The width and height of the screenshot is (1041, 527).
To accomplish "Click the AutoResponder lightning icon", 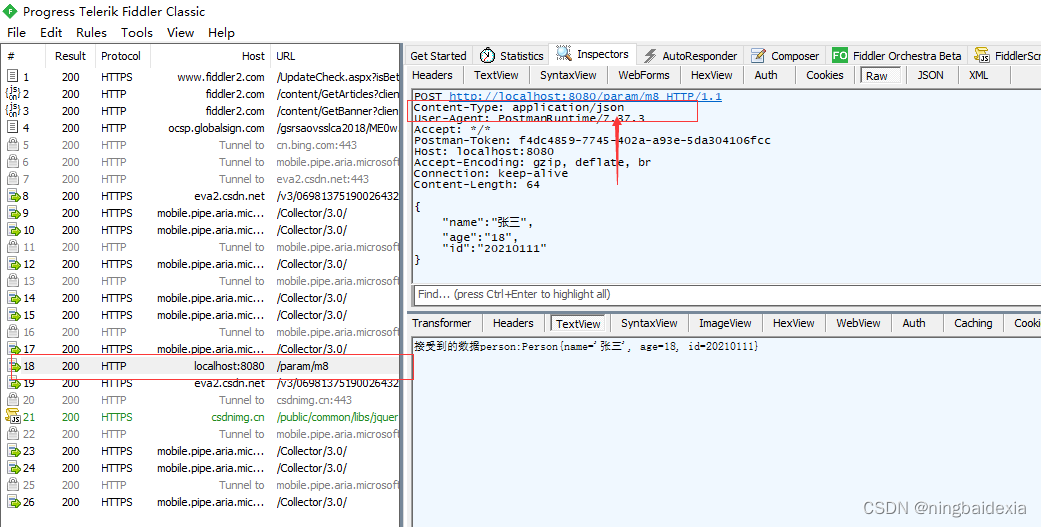I will coord(650,56).
